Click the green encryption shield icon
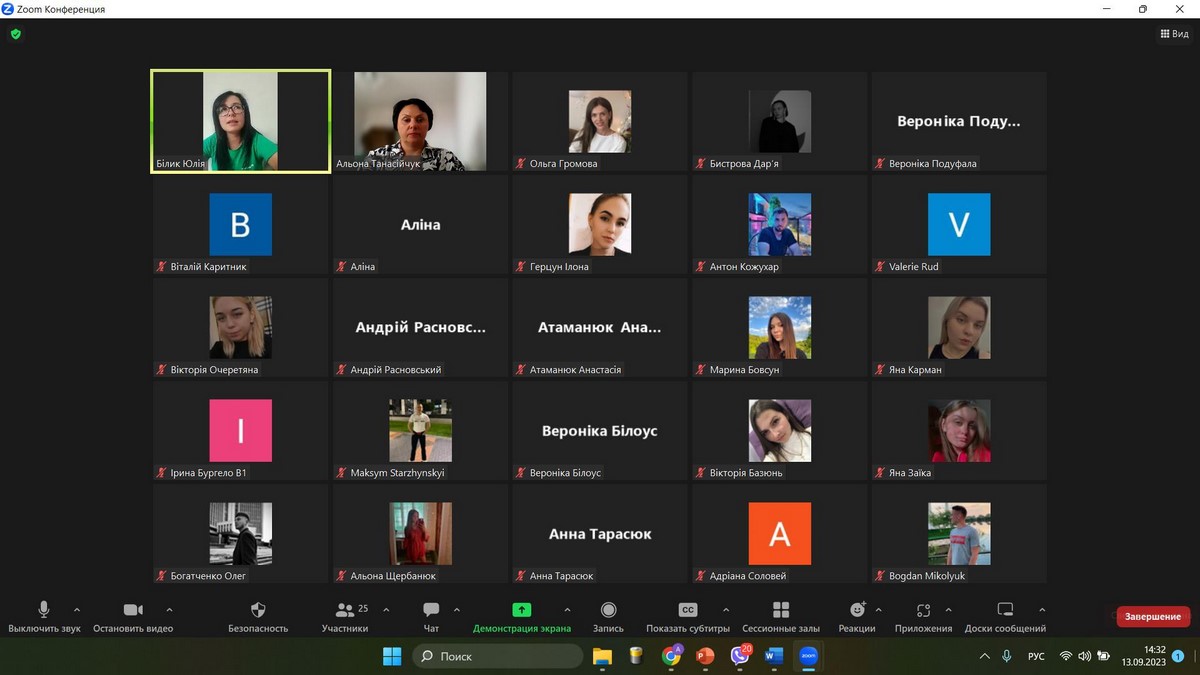1200x675 pixels. (15, 34)
